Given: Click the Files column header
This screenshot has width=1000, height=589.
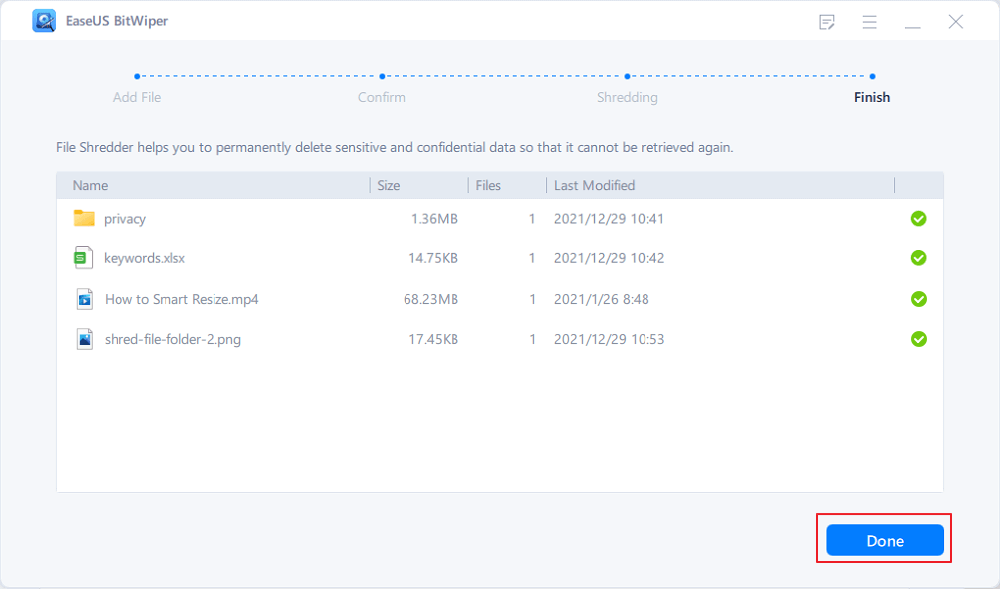Looking at the screenshot, I should click(x=488, y=185).
